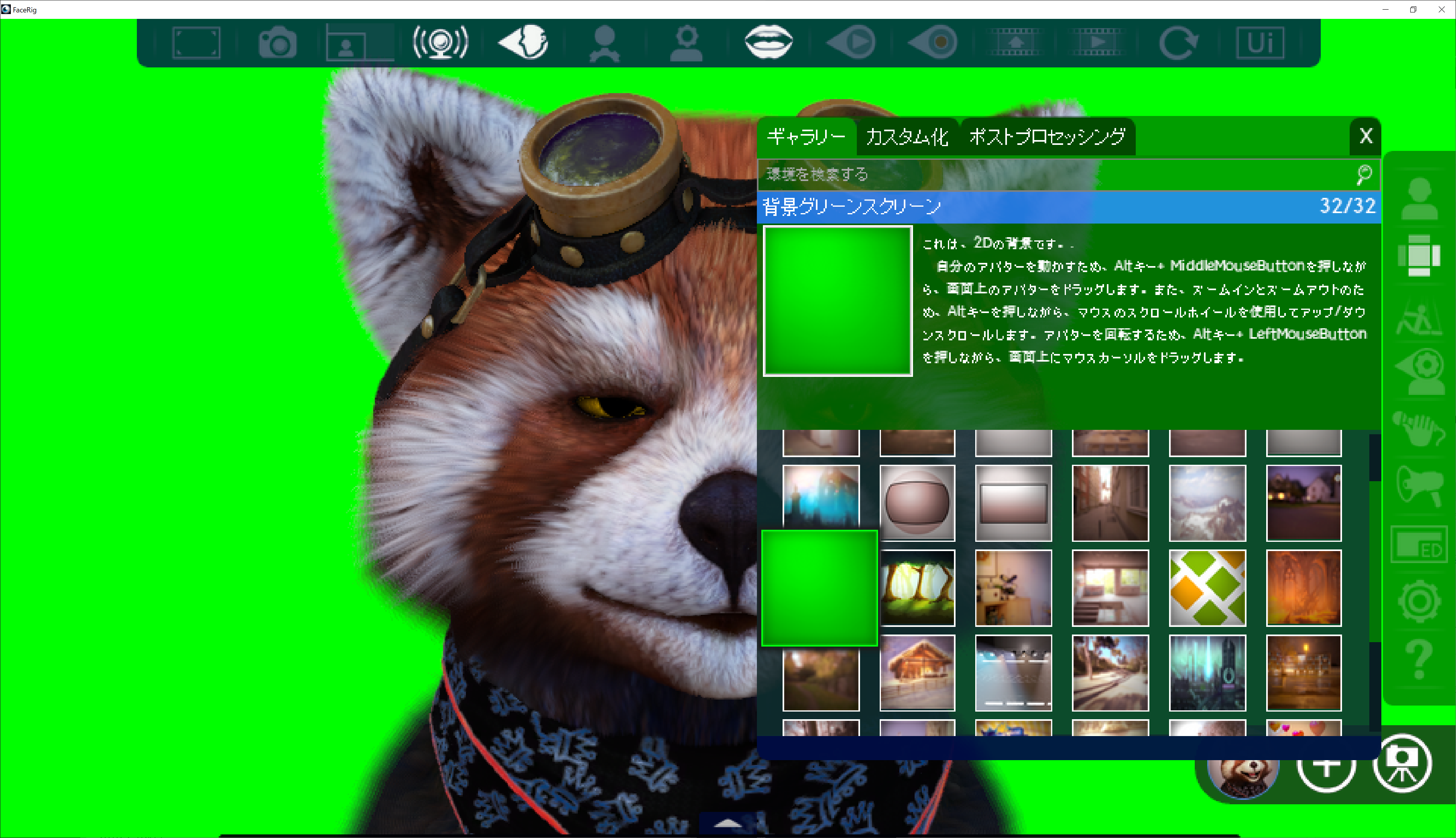Click the 32/32 environment counter
Image resolution: width=1456 pixels, height=838 pixels.
coord(1347,206)
